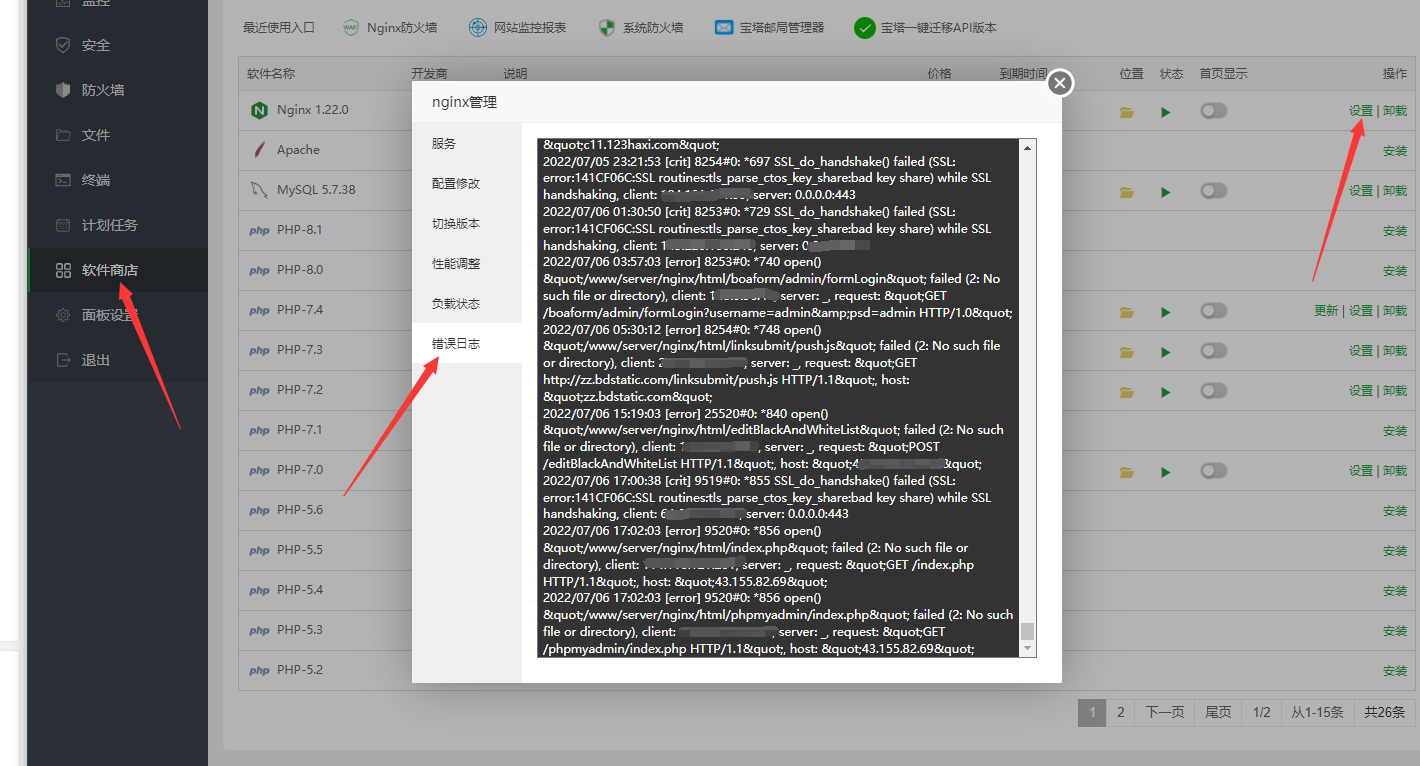1420x766 pixels.
Task: Click the green status arrow for PHP-7.0
Action: point(1166,471)
